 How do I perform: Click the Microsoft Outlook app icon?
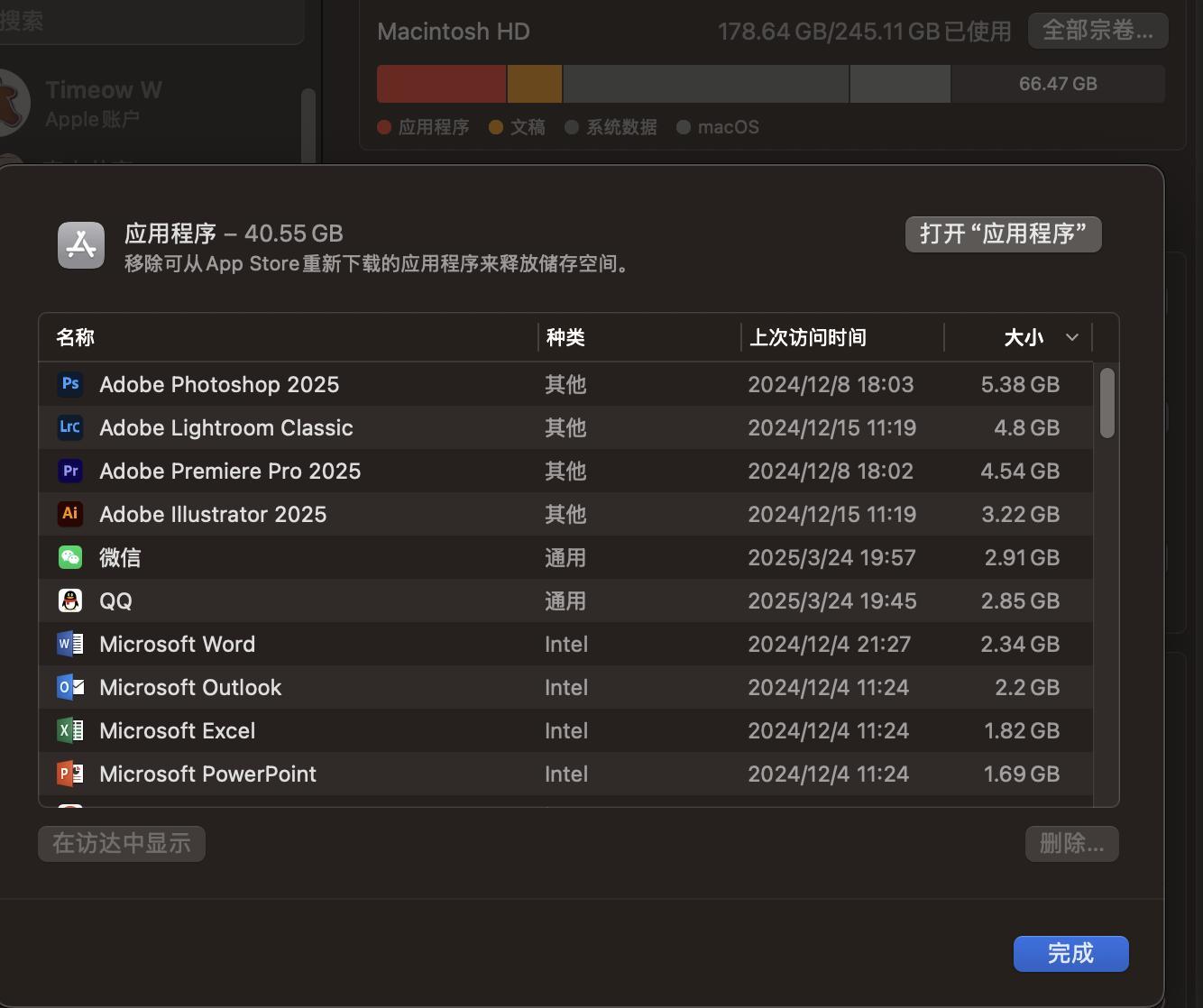[x=70, y=687]
